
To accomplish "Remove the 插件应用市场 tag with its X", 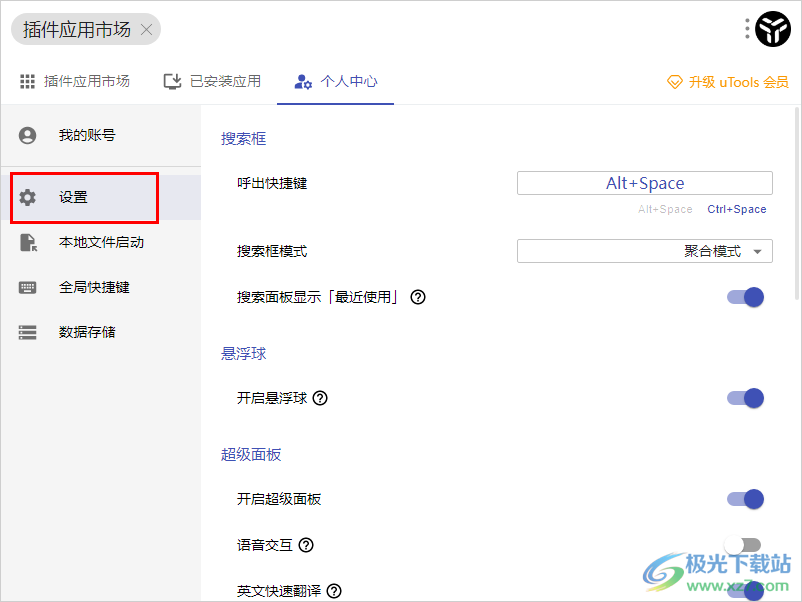I will pyautogui.click(x=146, y=30).
